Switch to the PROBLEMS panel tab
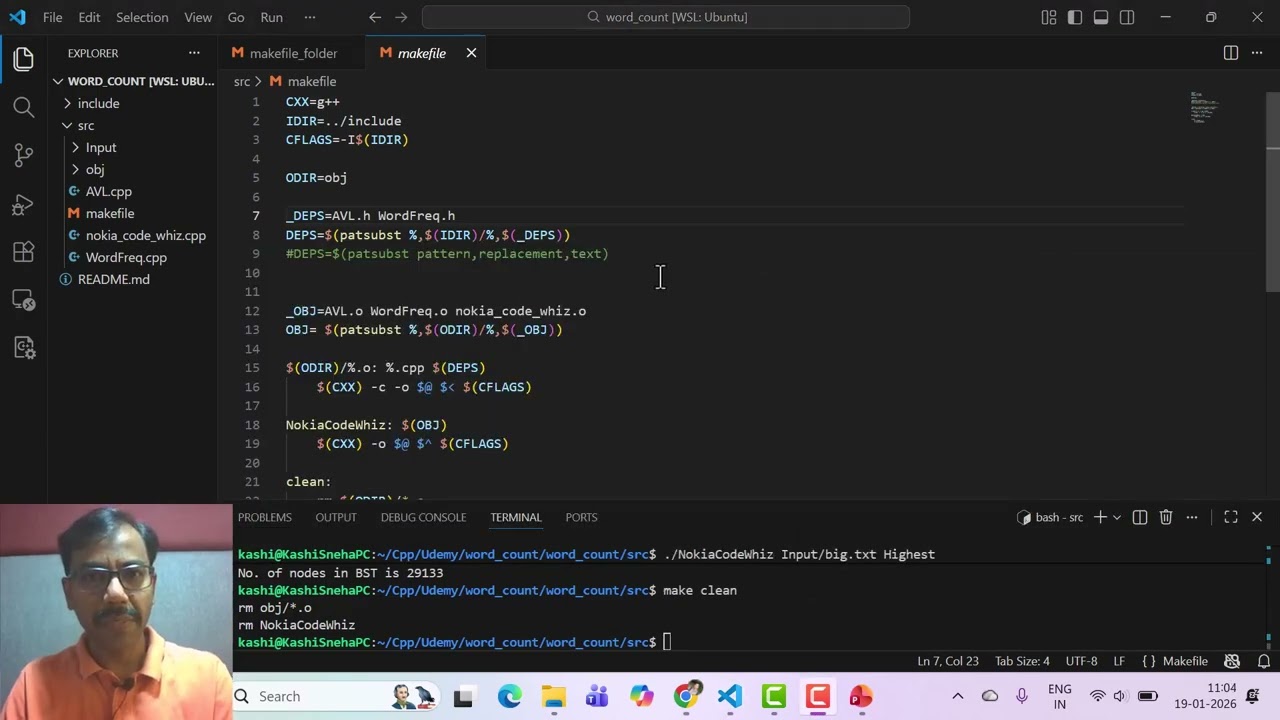This screenshot has width=1280, height=720. (265, 517)
